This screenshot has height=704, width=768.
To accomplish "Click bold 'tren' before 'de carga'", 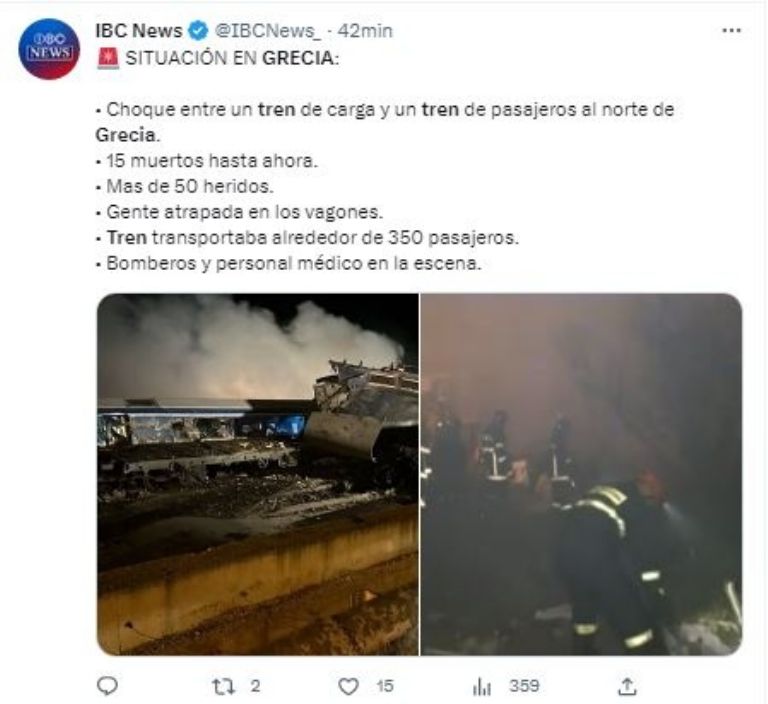I will [276, 109].
